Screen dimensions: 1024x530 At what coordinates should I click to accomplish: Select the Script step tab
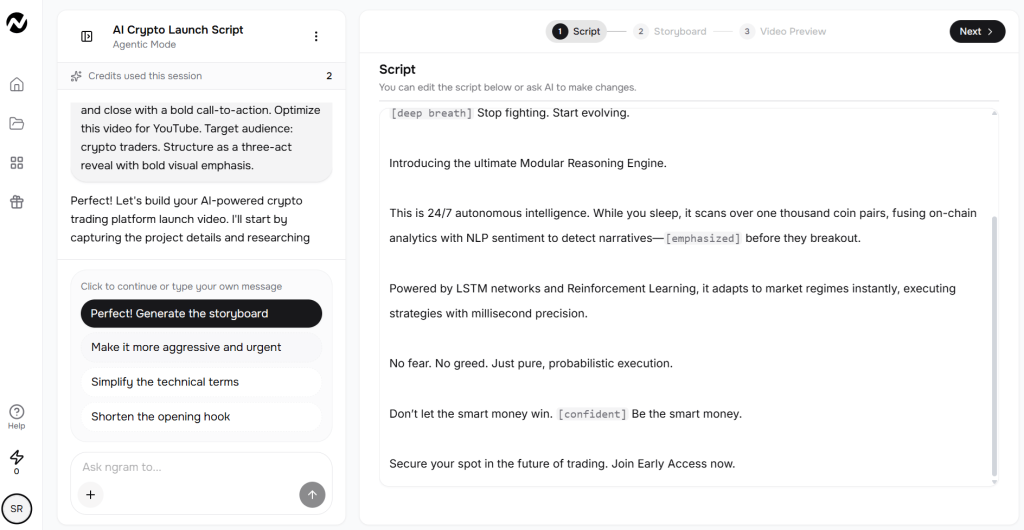pos(577,31)
